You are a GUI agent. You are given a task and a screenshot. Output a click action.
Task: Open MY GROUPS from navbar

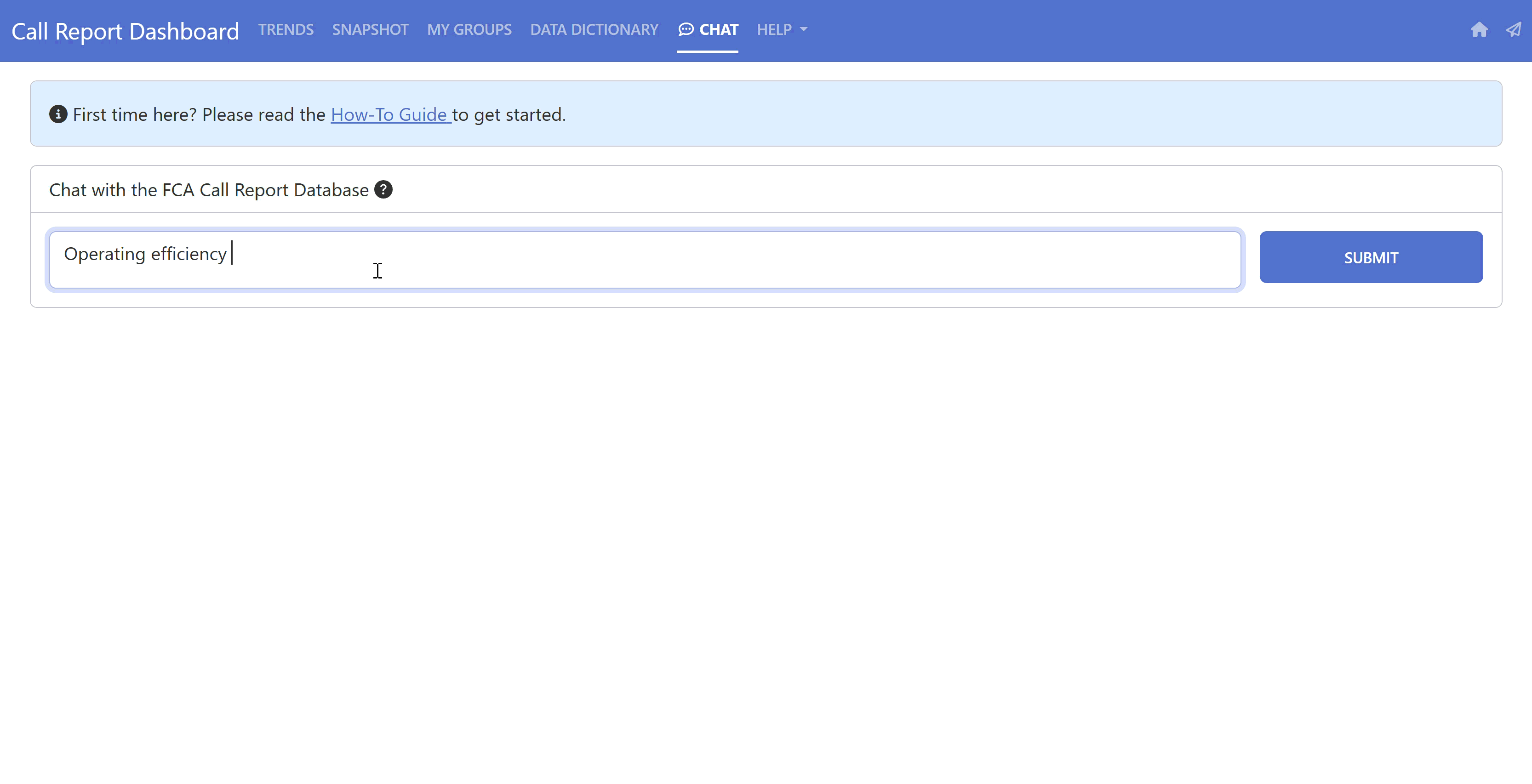469,30
